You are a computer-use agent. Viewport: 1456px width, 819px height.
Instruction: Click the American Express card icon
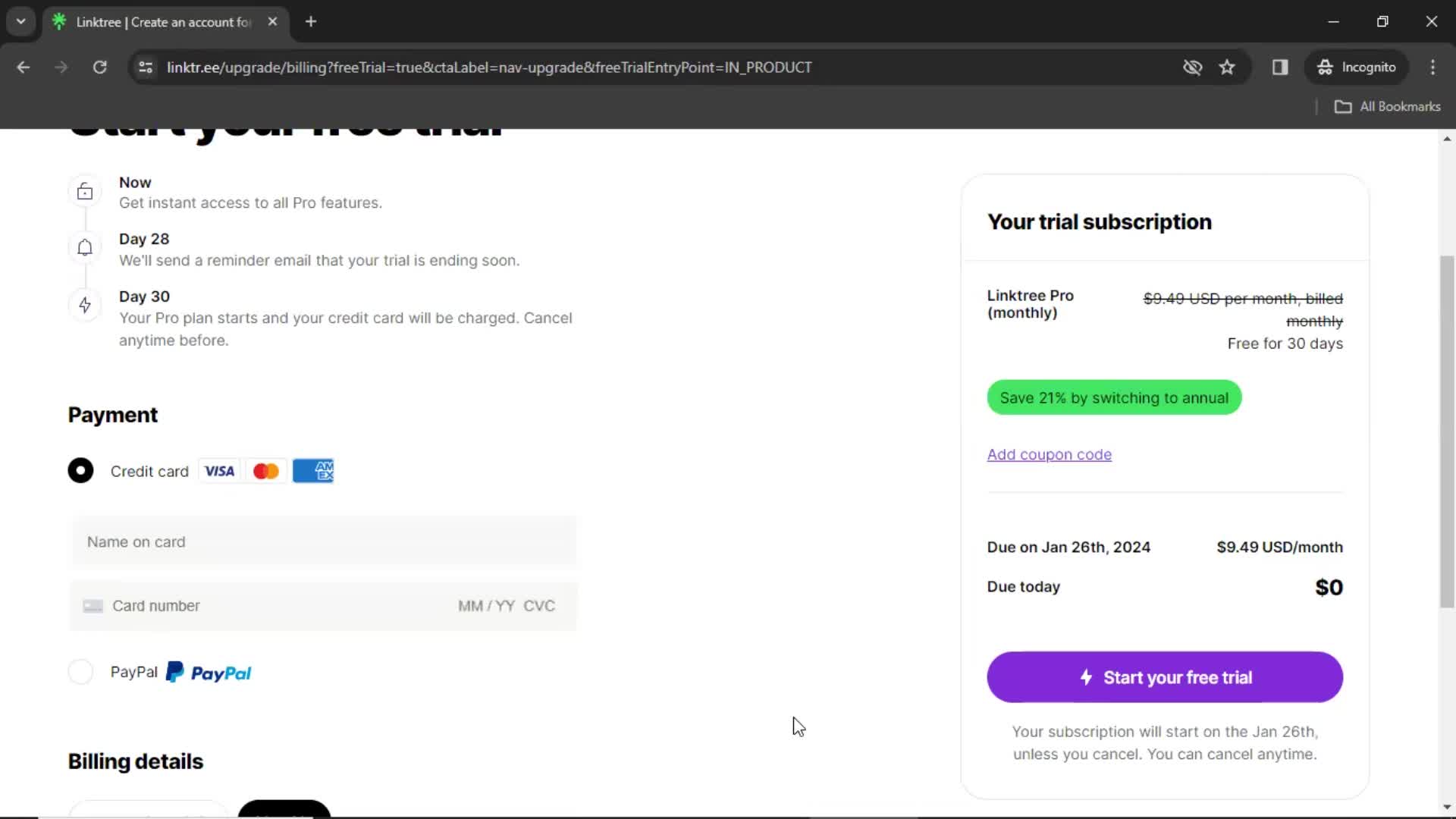tap(314, 471)
